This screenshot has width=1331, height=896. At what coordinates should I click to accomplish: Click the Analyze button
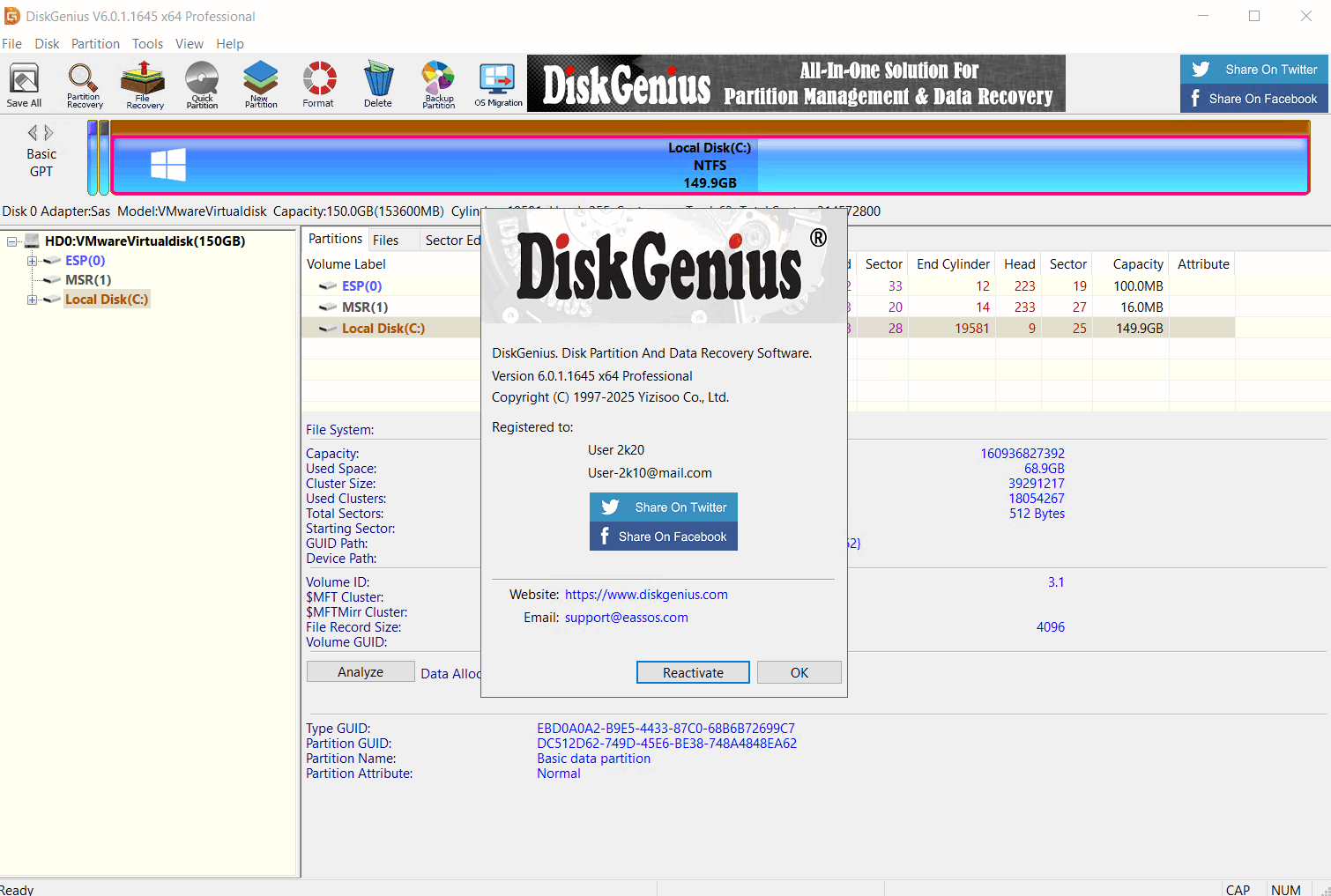tap(361, 671)
